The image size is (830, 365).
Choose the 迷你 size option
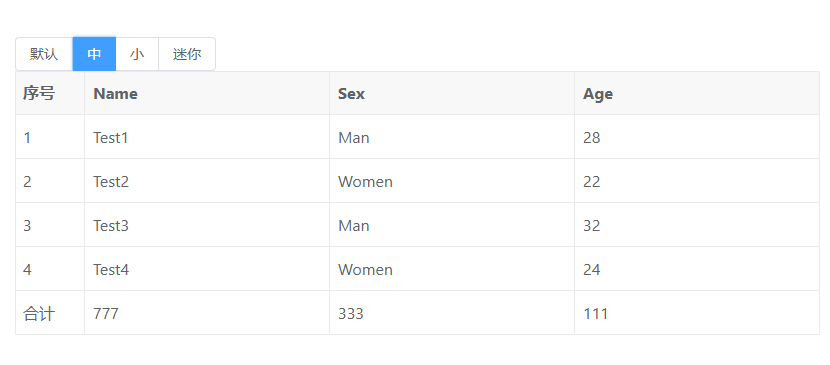pos(187,54)
